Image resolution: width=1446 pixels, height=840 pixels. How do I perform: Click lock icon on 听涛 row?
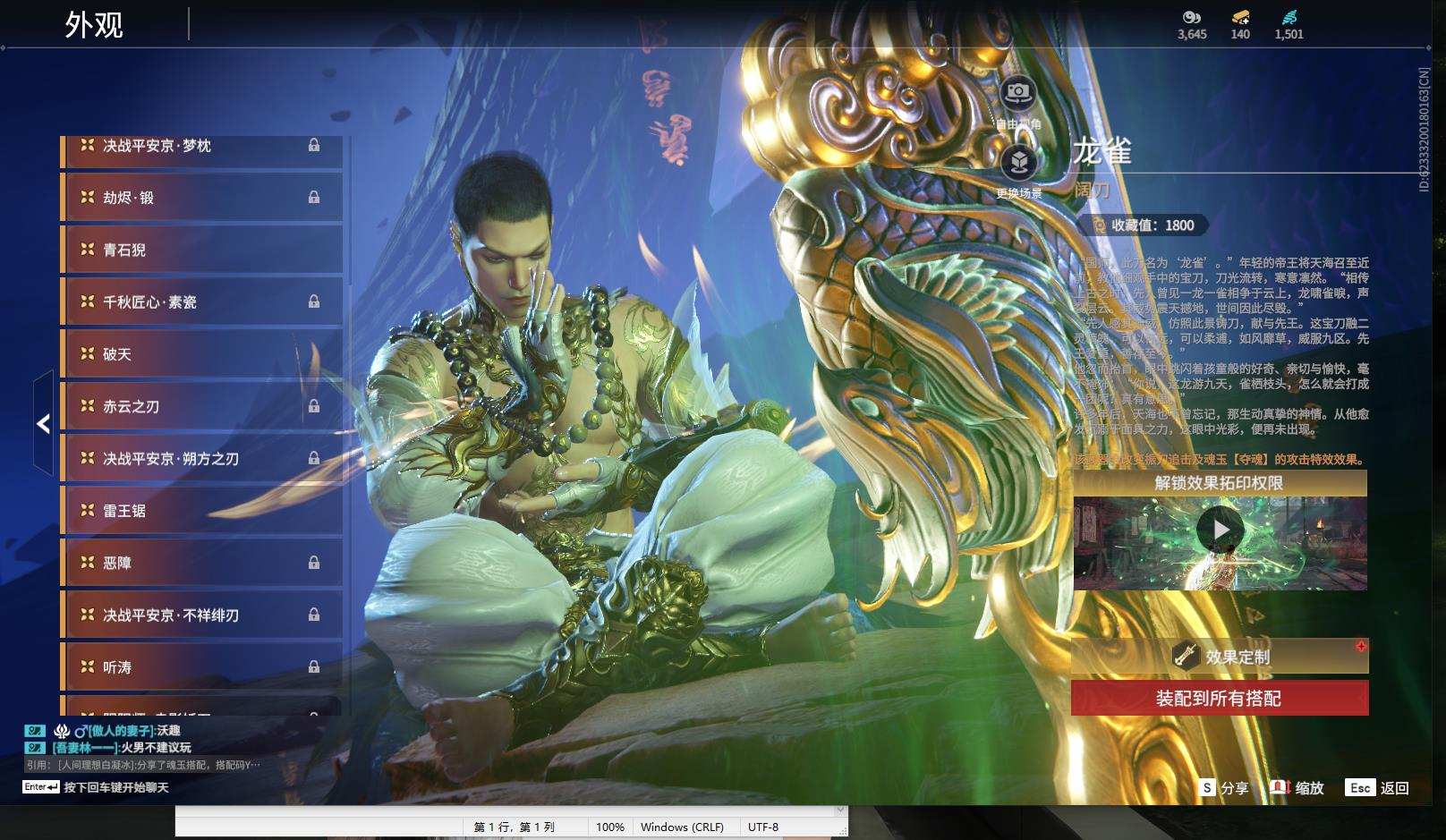pos(314,666)
